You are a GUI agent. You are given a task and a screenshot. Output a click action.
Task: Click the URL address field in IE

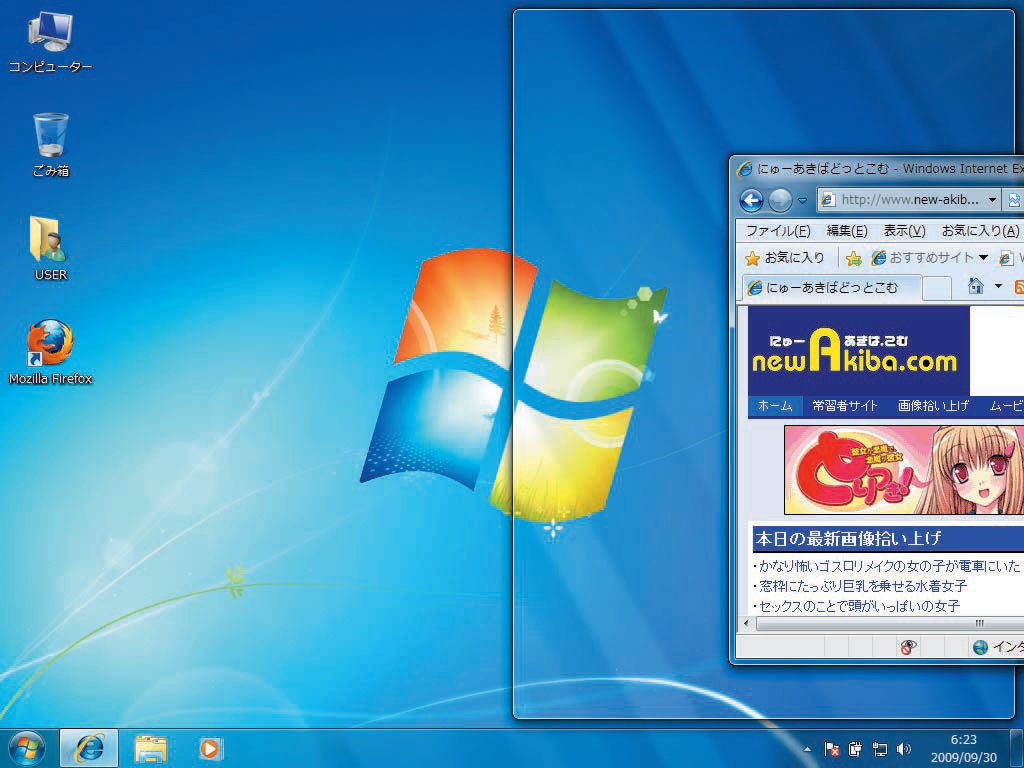909,200
